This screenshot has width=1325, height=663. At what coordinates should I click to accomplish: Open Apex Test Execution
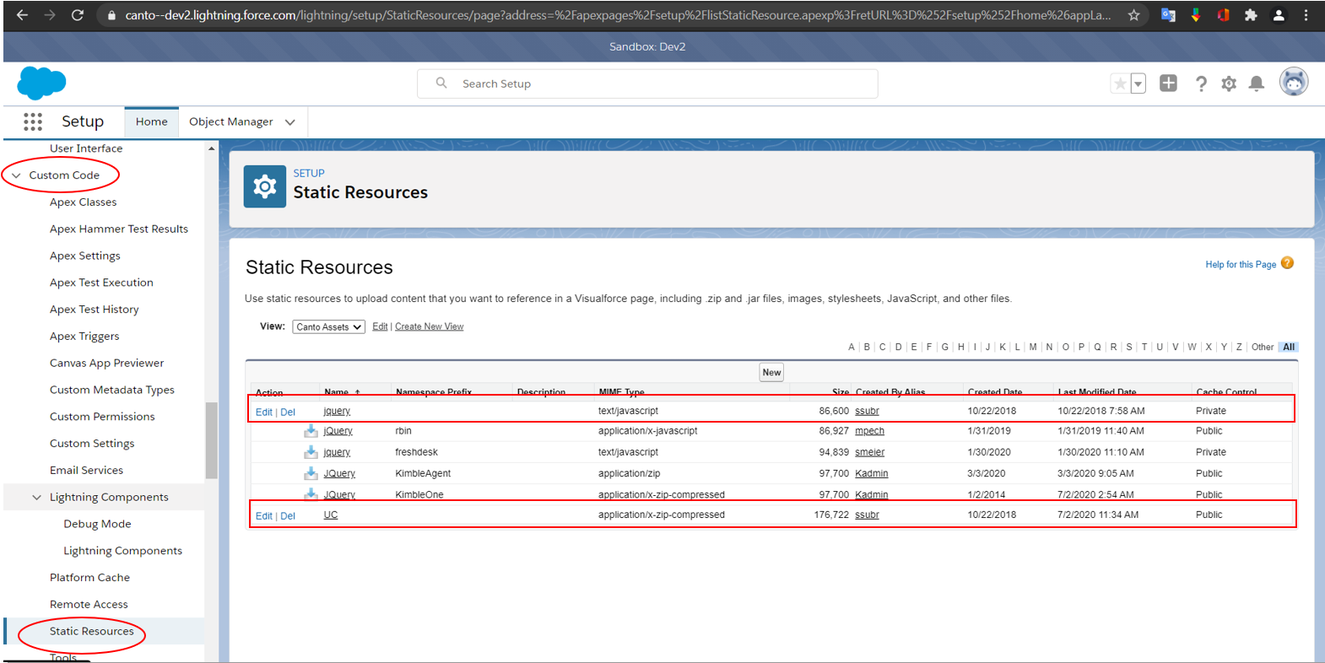tap(102, 283)
